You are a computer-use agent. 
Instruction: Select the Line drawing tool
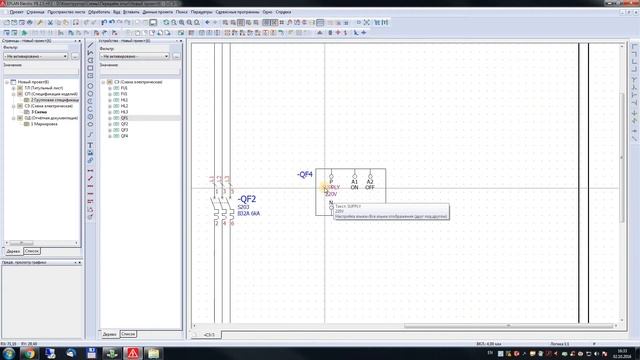(x=91, y=45)
